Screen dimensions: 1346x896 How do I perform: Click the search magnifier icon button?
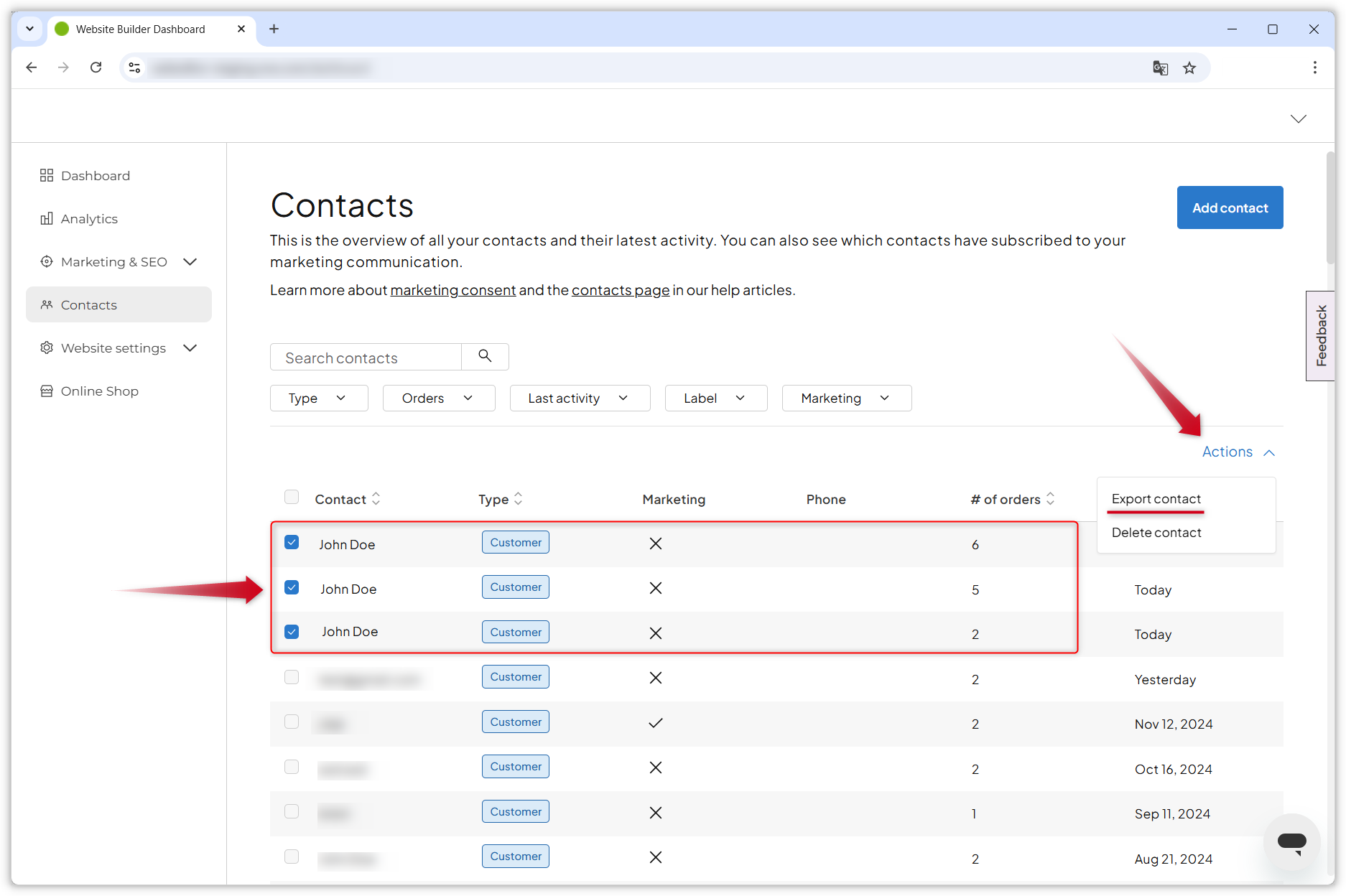point(485,356)
